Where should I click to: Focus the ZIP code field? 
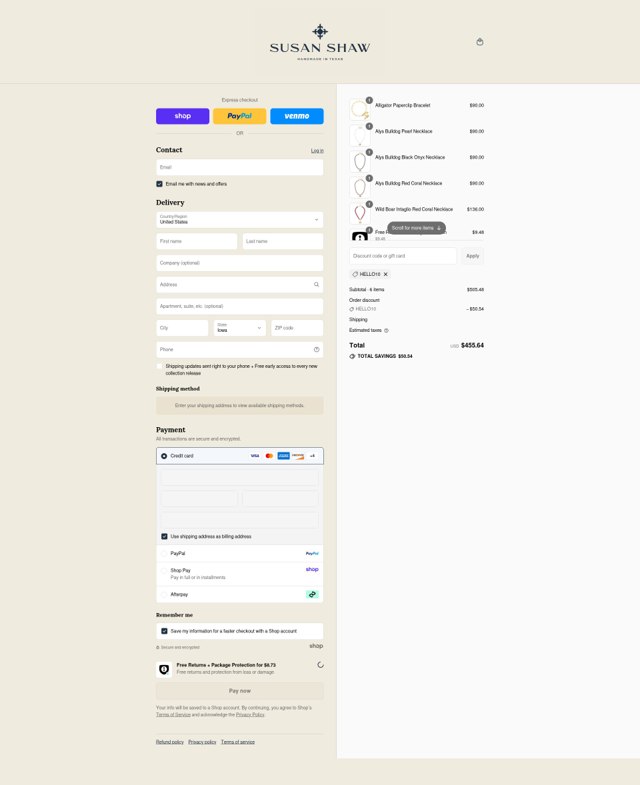[x=297, y=328]
